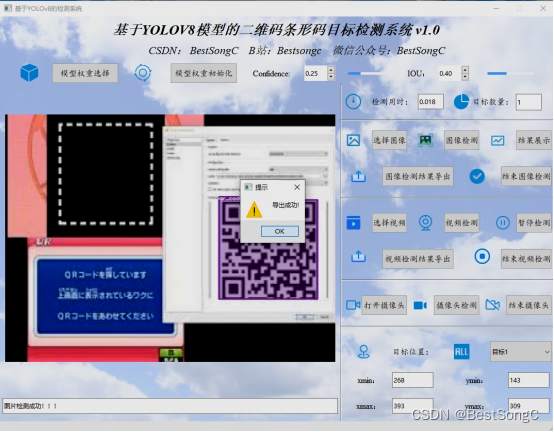Click the location pin target position icon
The height and width of the screenshot is (432, 554).
pyautogui.click(x=364, y=352)
